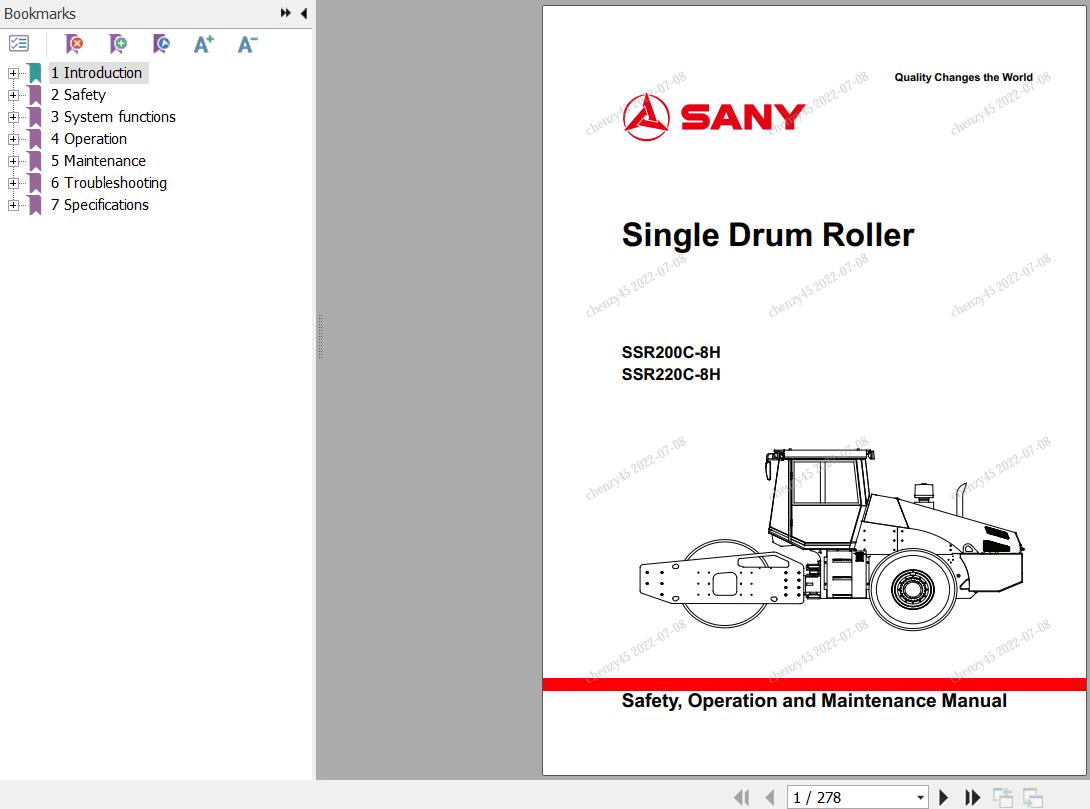Expand the 5 Maintenance bookmark

[x=13, y=161]
